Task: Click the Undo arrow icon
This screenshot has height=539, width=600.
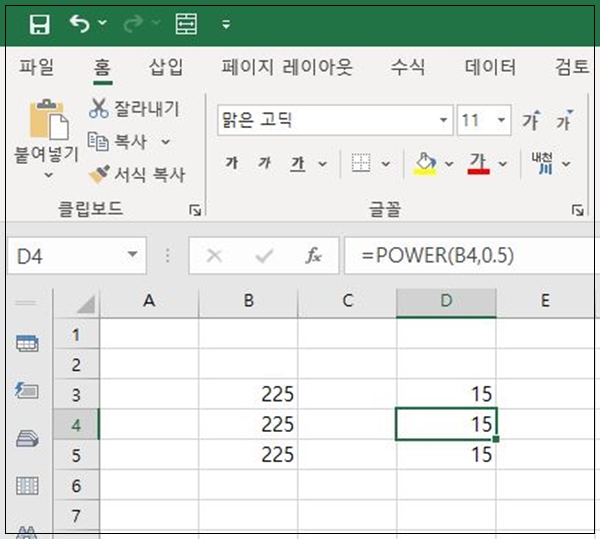Action: [80, 24]
